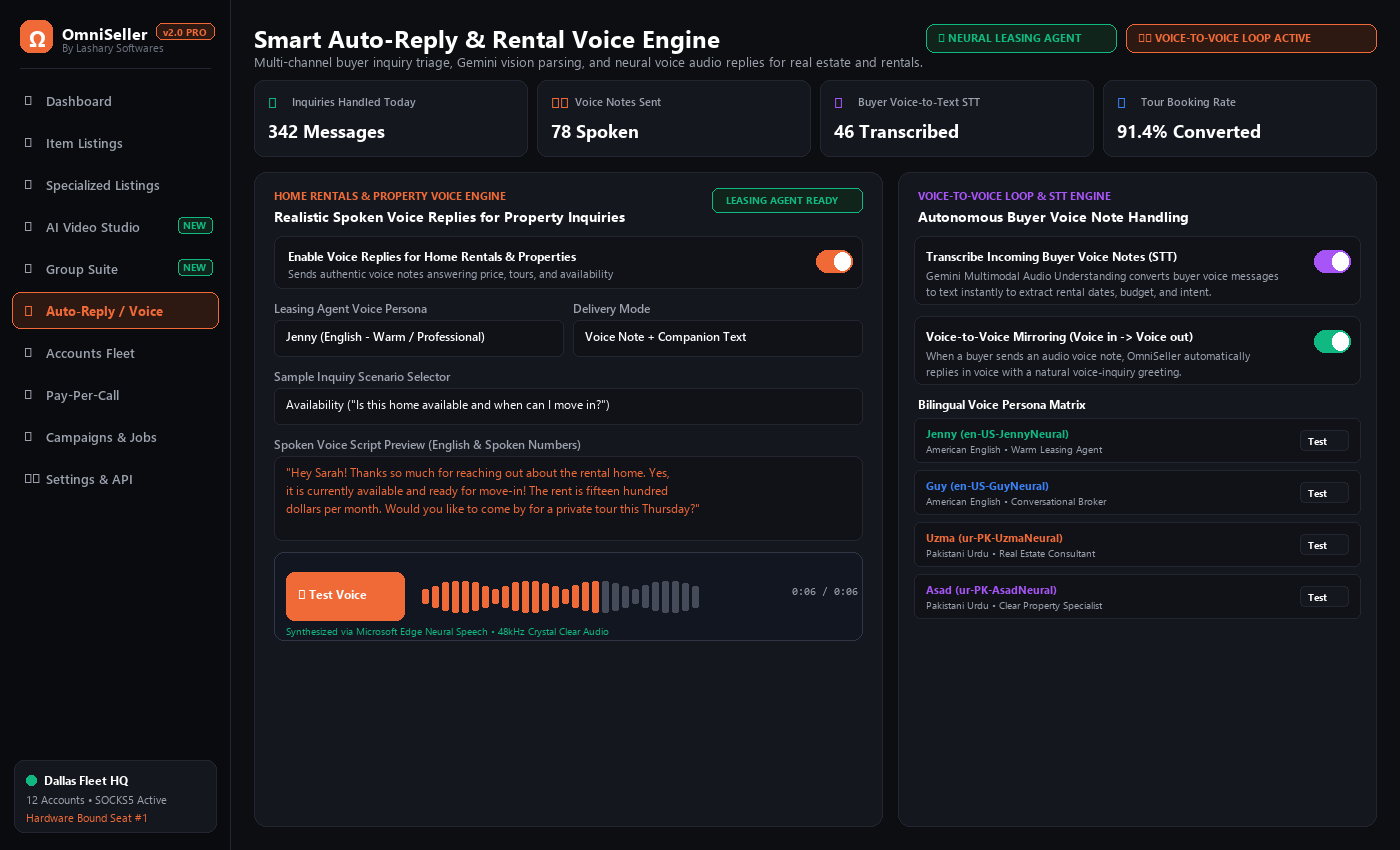Viewport: 1400px width, 850px height.
Task: Disable voice replies for Home Rentals & Properties
Action: click(834, 262)
